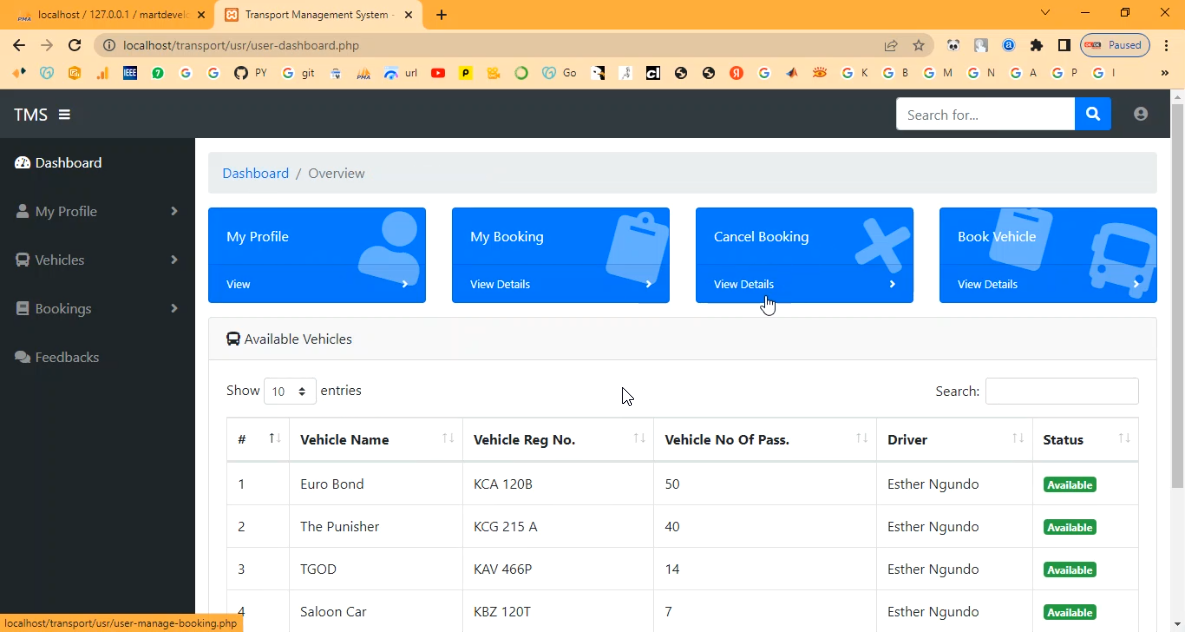This screenshot has width=1185, height=632.
Task: Expand the My Profile sidebar menu
Action: (96, 212)
